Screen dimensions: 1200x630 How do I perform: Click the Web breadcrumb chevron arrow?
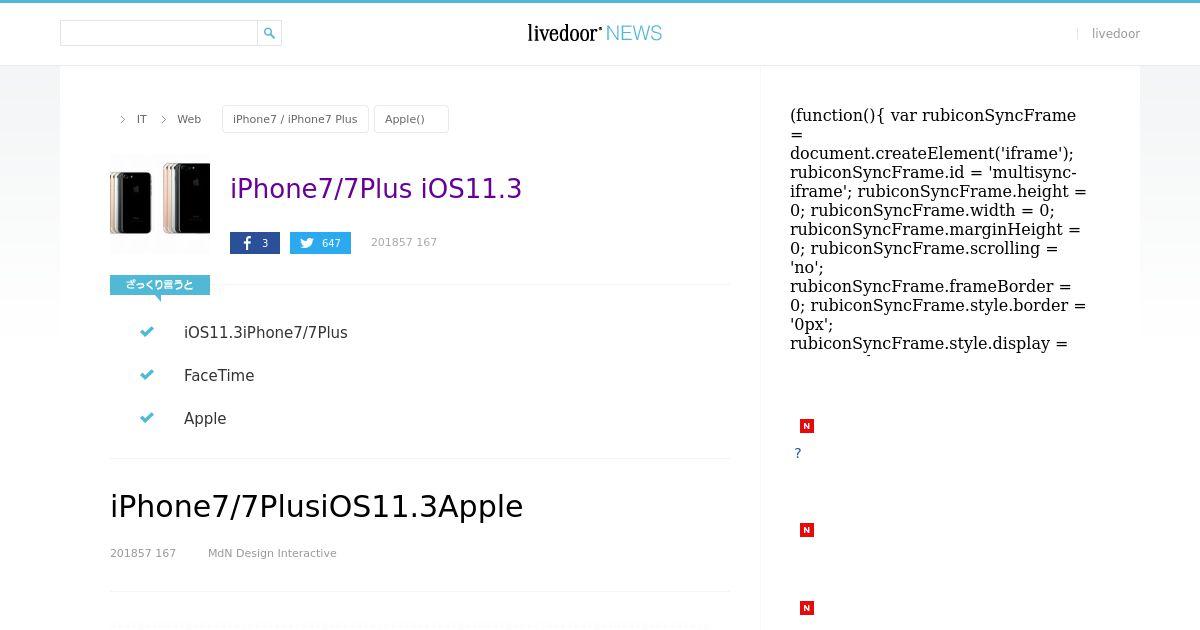[164, 119]
